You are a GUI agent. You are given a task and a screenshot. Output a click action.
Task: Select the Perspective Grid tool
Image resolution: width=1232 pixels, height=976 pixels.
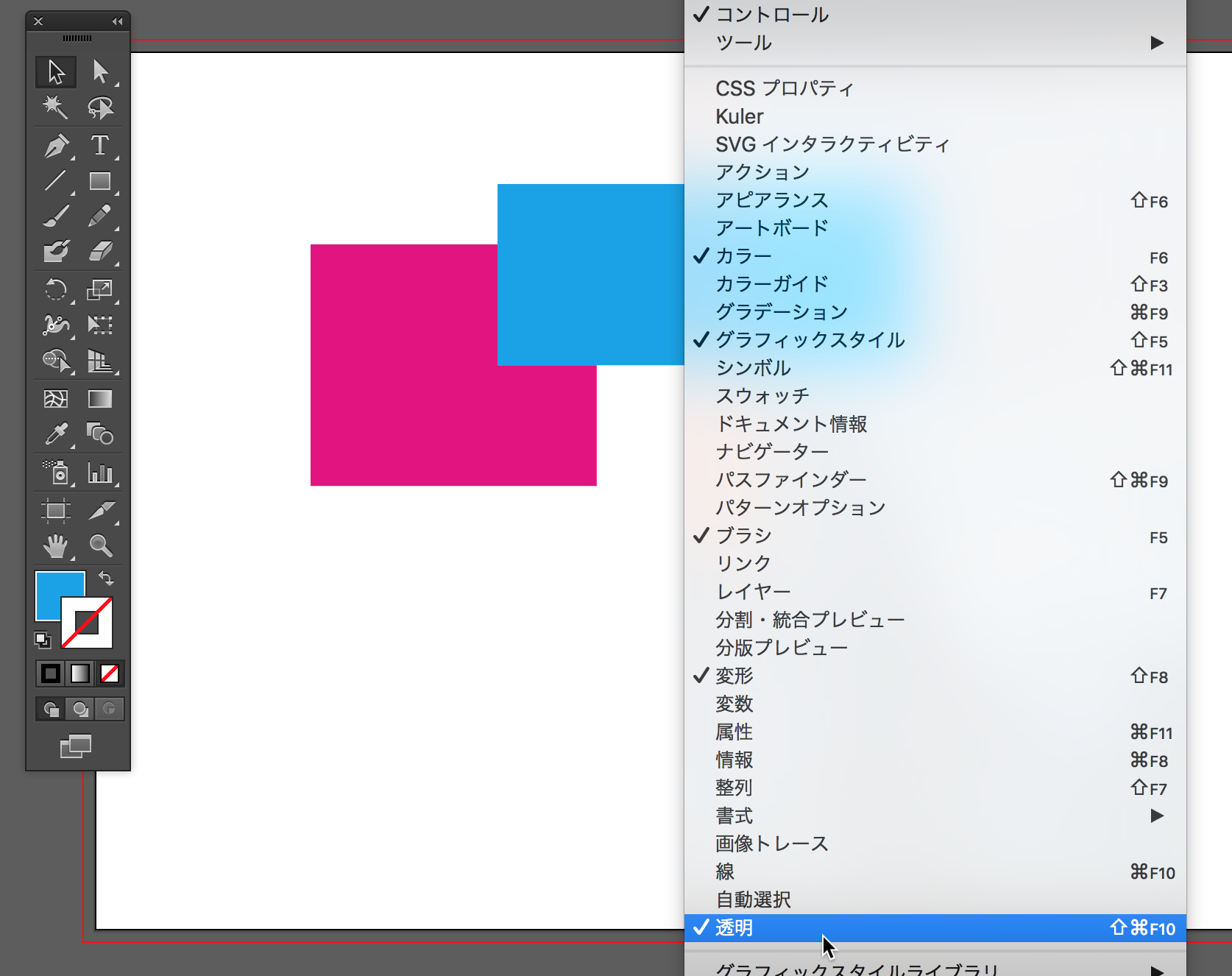pyautogui.click(x=100, y=361)
